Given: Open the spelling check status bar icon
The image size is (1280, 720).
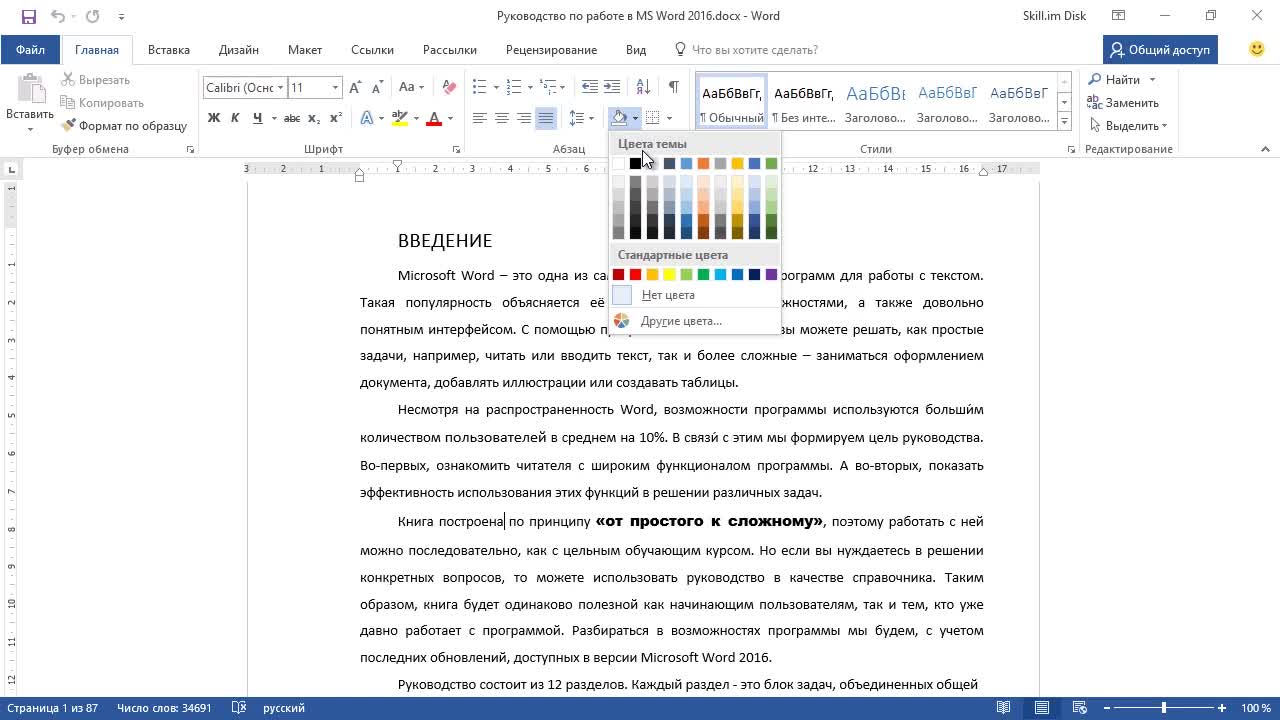Looking at the screenshot, I should pos(239,708).
